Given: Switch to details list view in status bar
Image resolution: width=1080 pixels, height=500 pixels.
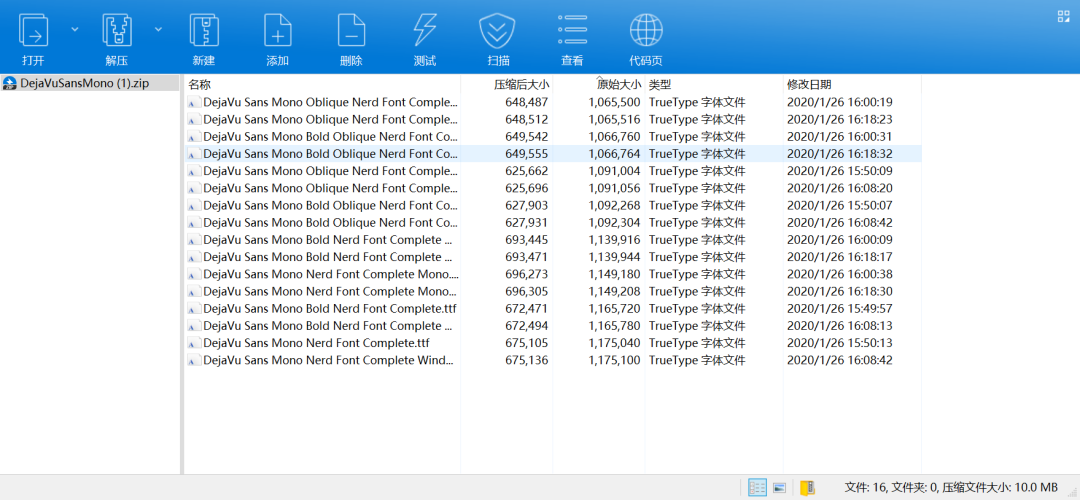Looking at the screenshot, I should [757, 488].
